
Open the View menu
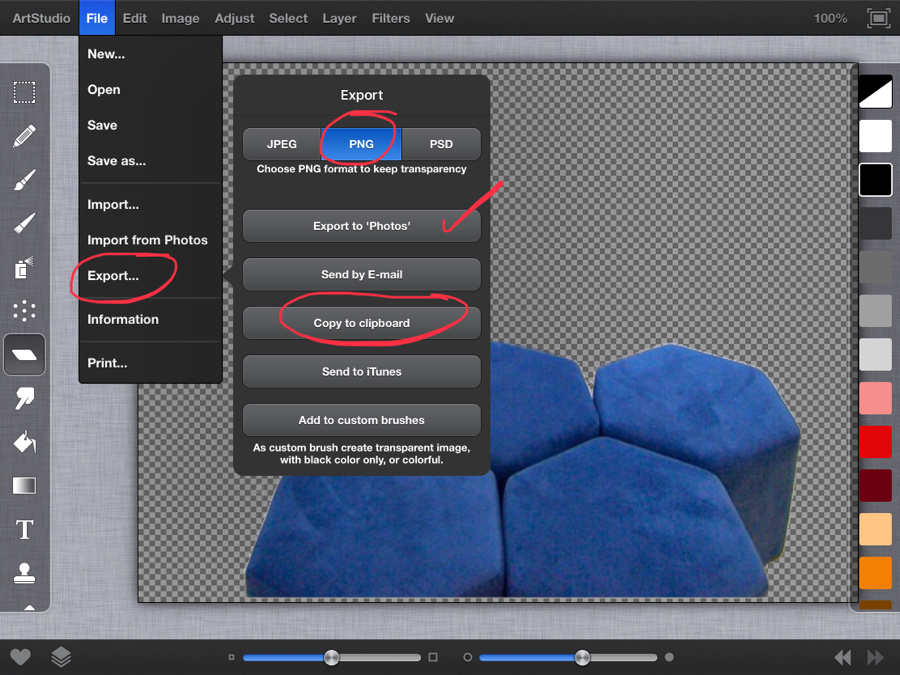click(440, 18)
